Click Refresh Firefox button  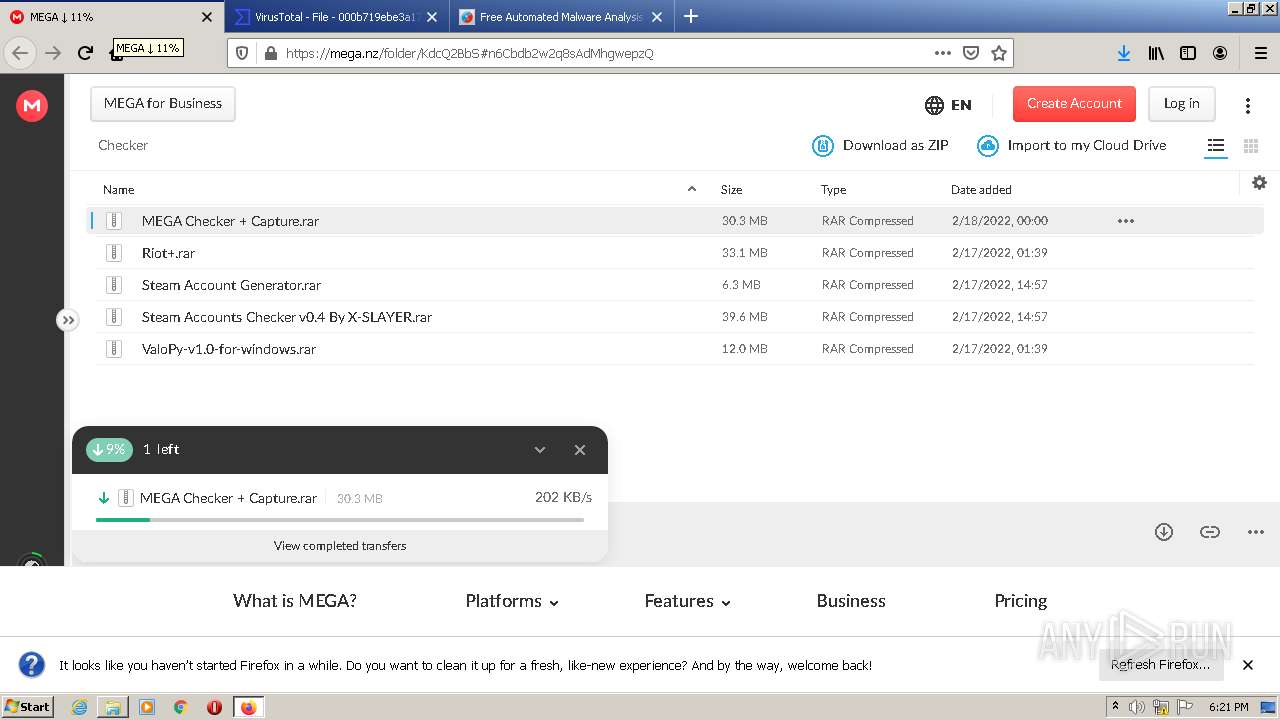(x=1161, y=665)
